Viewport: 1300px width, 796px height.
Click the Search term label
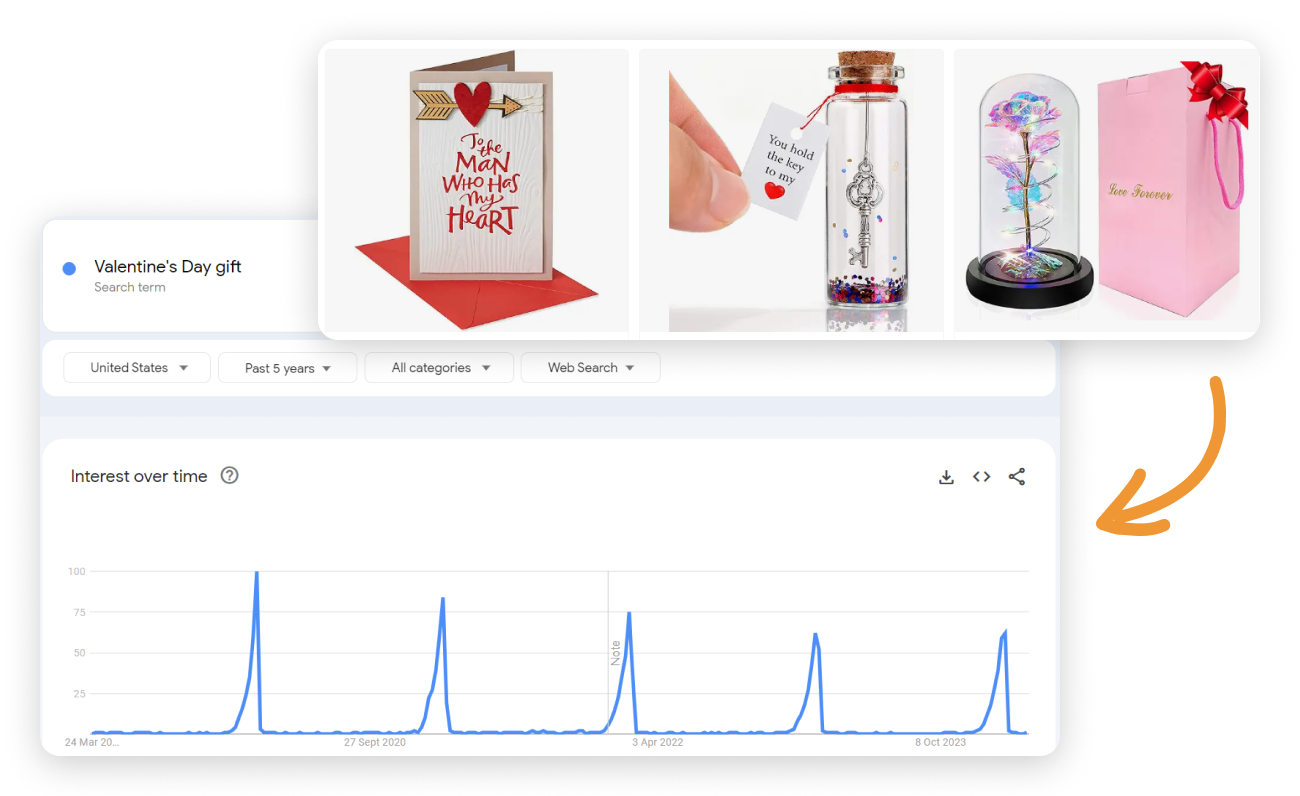pyautogui.click(x=130, y=287)
